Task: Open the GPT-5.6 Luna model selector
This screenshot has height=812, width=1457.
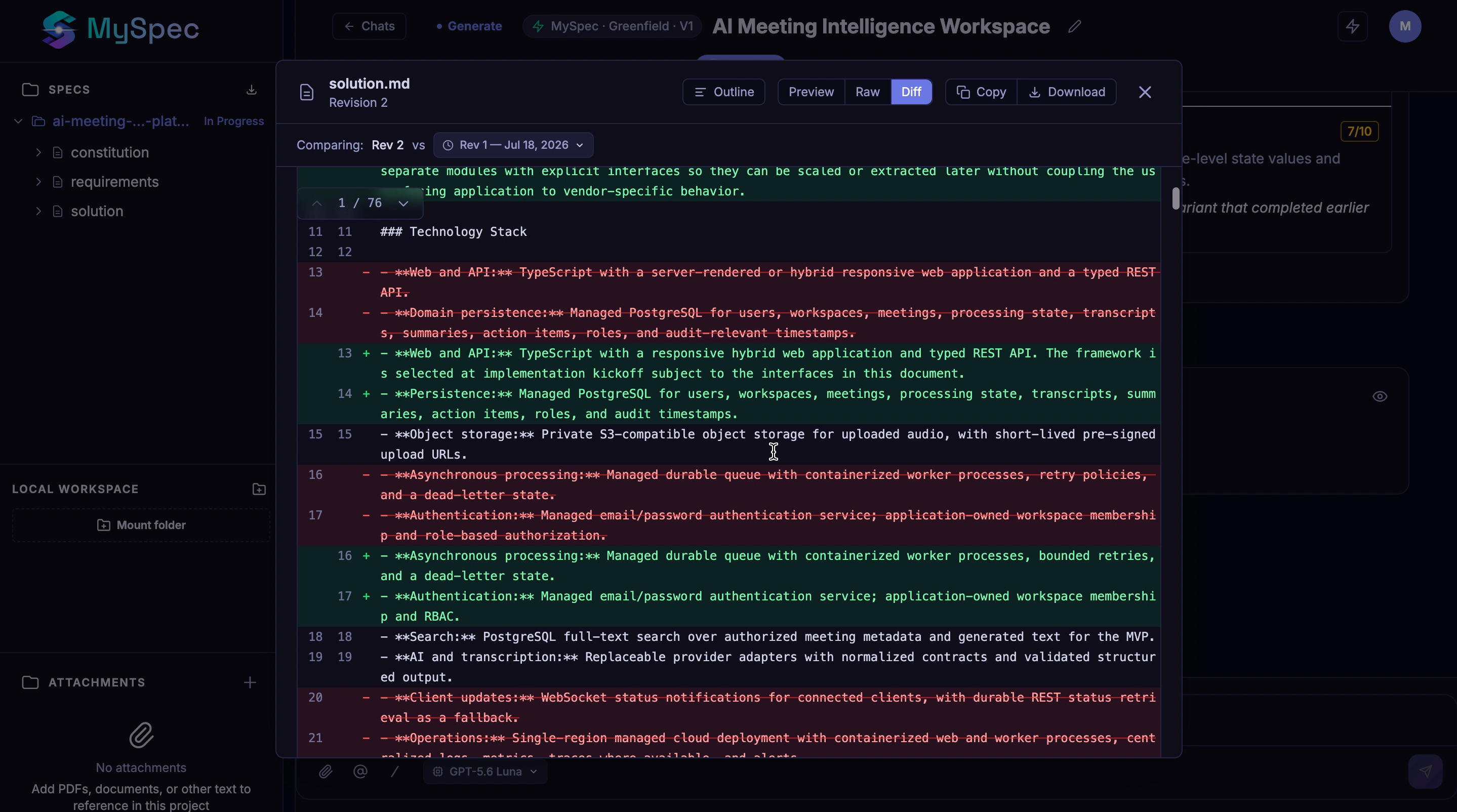Action: [x=485, y=772]
